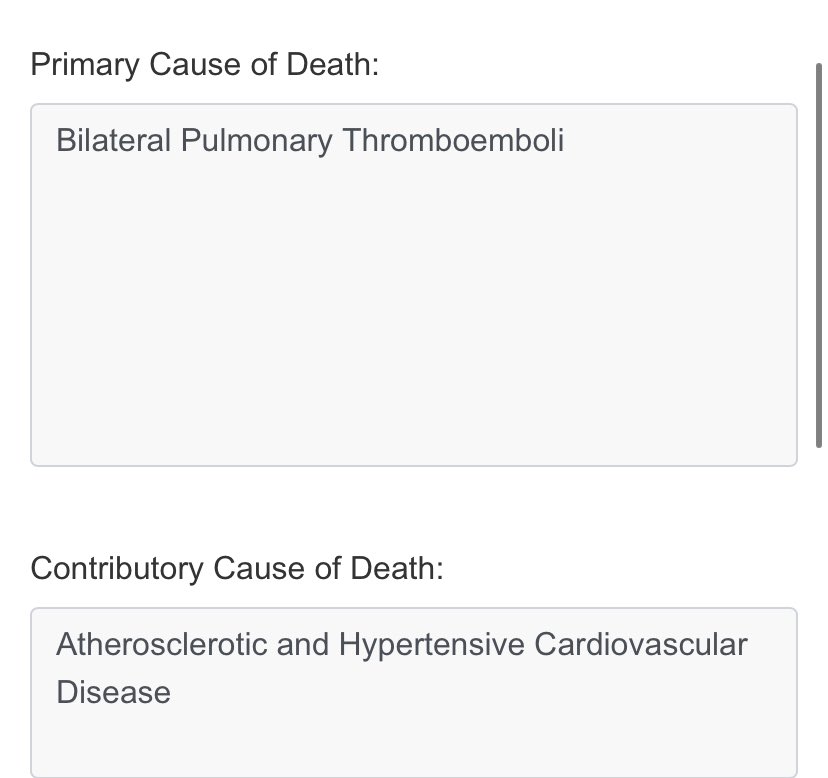The height and width of the screenshot is (778, 828).
Task: Place cursor on the word 'Pulmonary'
Action: (x=257, y=142)
